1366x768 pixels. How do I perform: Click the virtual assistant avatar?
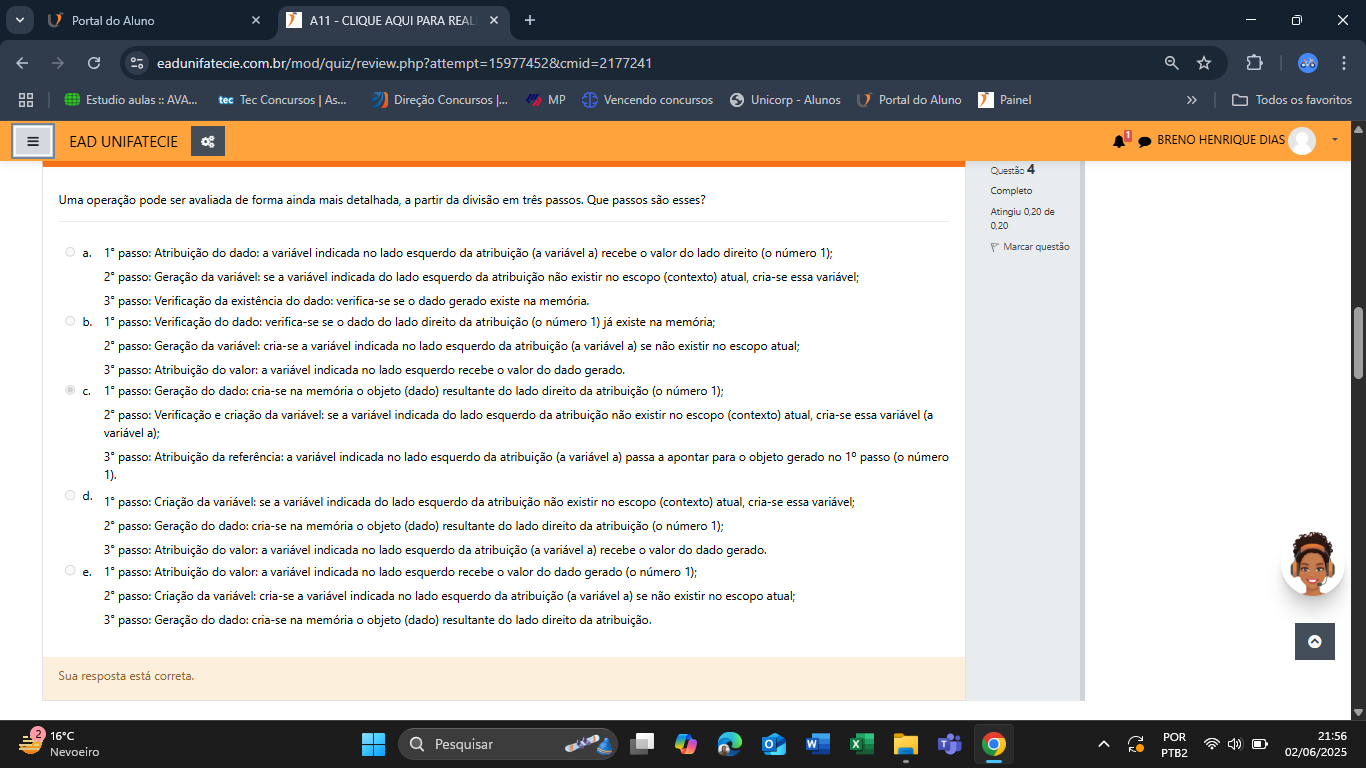(1313, 565)
